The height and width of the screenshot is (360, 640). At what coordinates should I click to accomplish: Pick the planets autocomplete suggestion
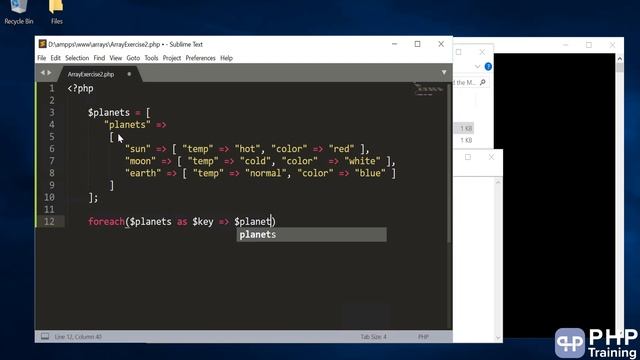(x=311, y=235)
